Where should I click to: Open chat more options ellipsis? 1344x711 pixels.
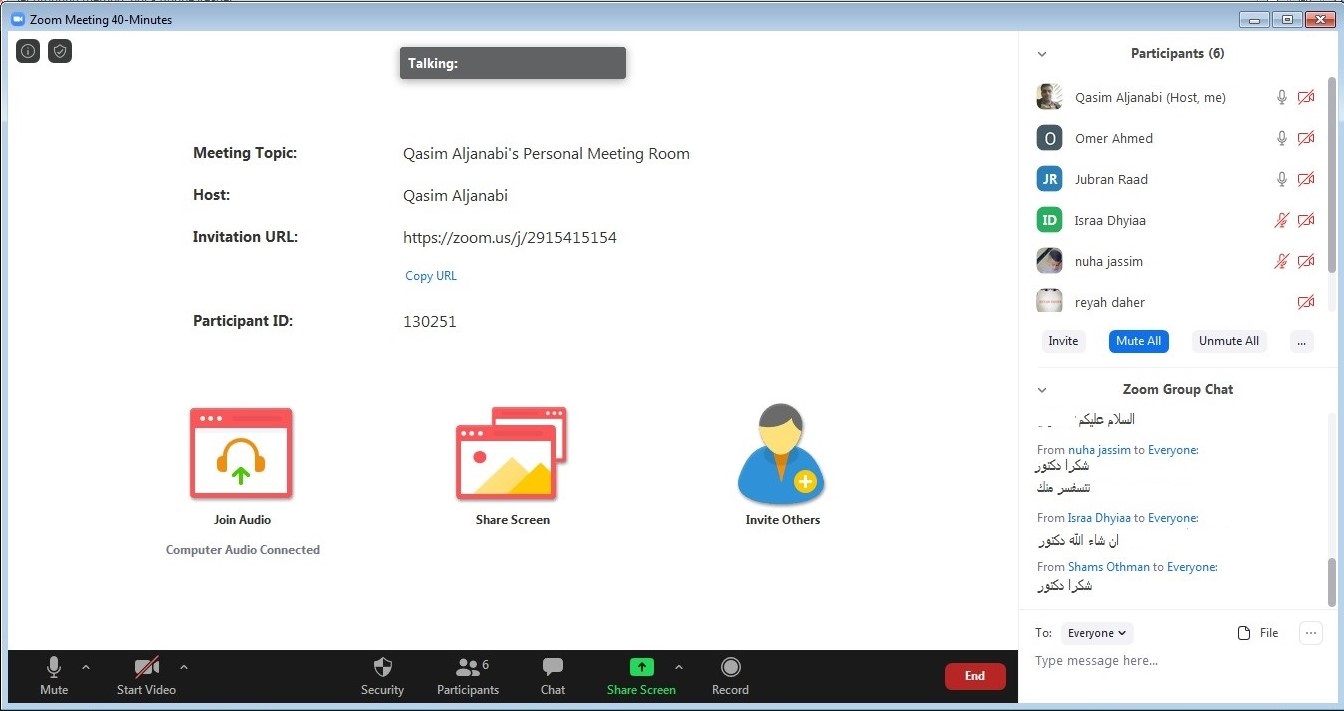1310,633
